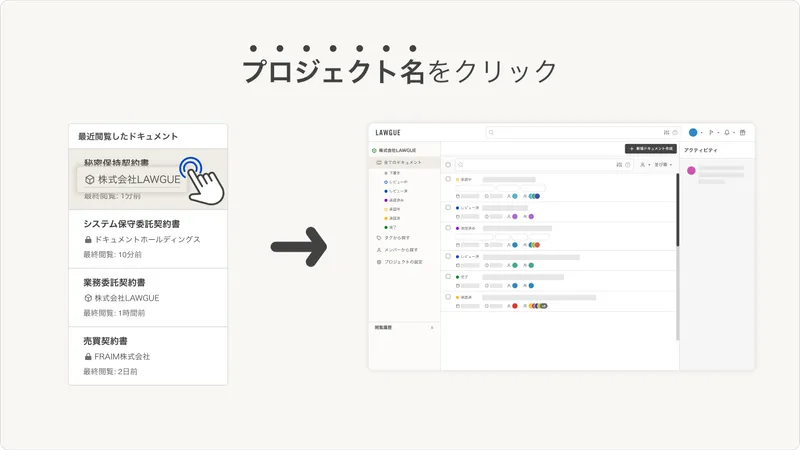Viewport: 800px width, 450px height.
Task: Open the bell notifications icon in header
Action: coord(727,133)
